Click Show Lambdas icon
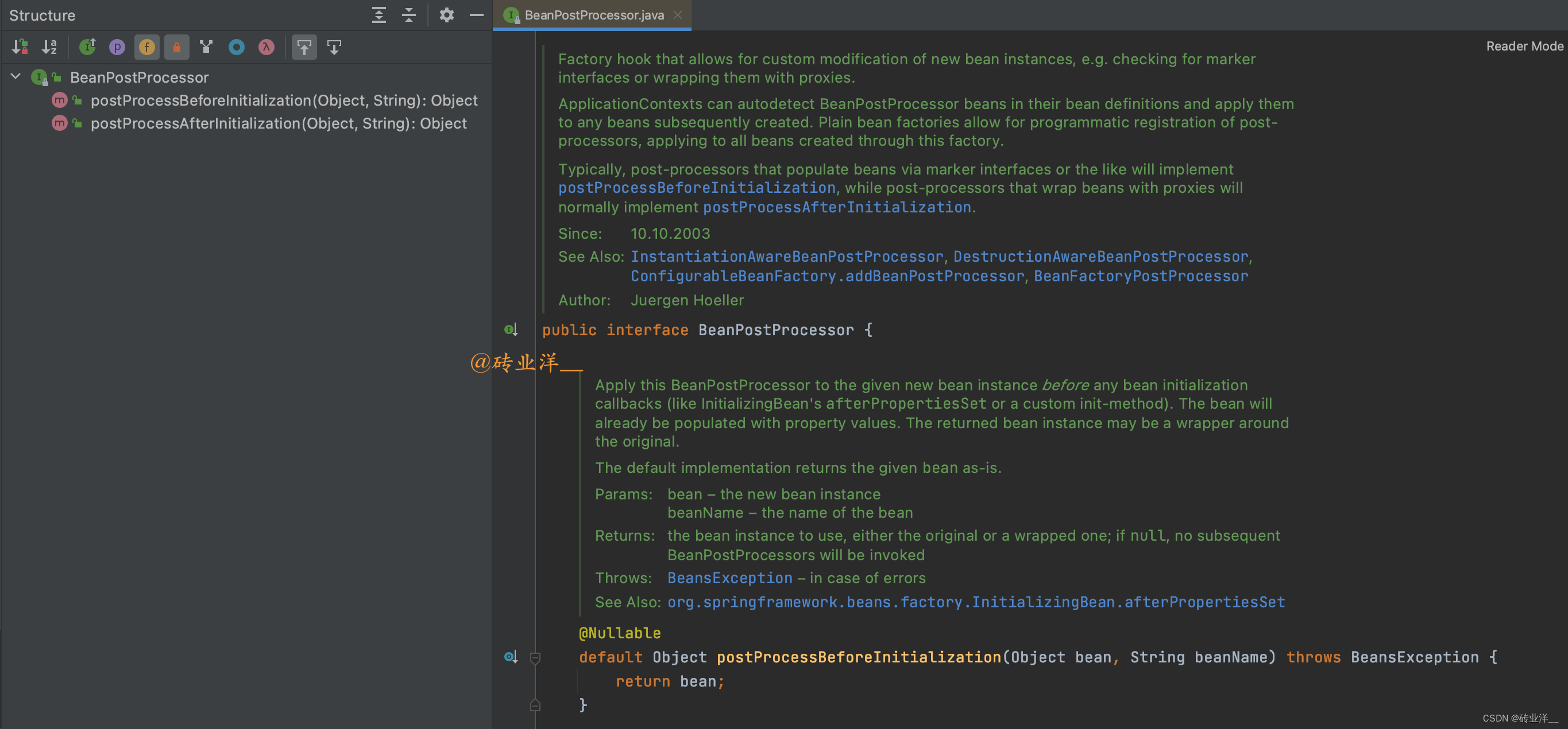Screen dimensions: 1568x729 tap(266, 47)
